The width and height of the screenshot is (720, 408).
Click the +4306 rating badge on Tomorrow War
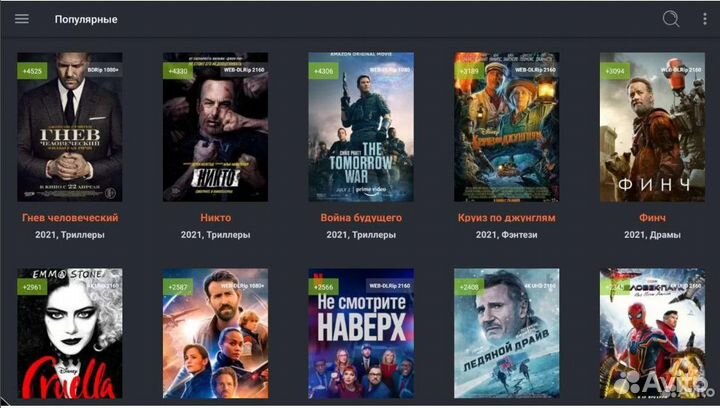tap(323, 71)
